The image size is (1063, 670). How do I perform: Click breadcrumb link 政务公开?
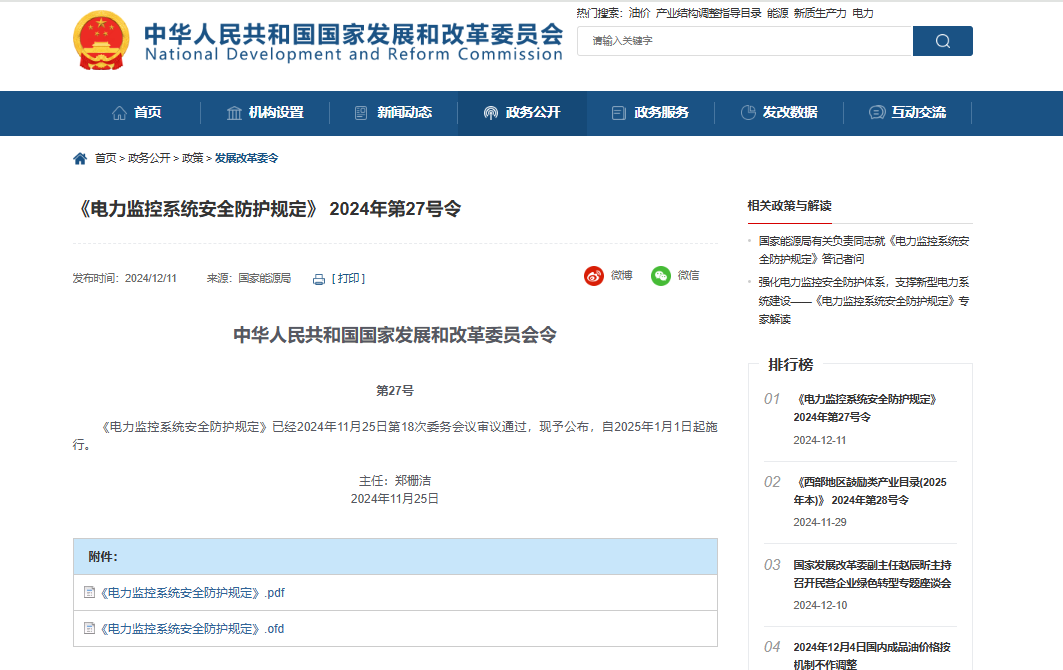point(149,158)
